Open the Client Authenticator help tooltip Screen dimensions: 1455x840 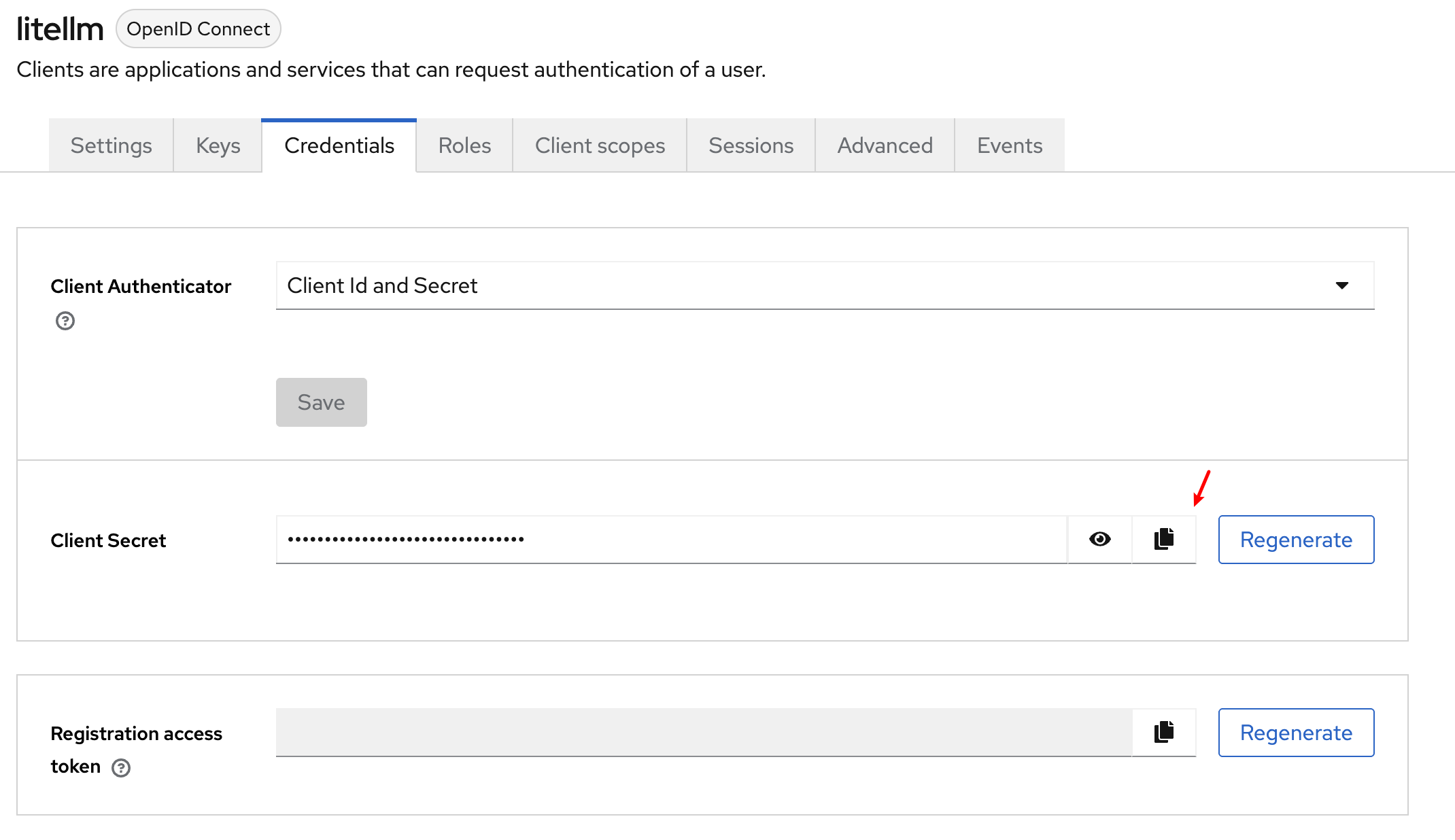[x=65, y=321]
